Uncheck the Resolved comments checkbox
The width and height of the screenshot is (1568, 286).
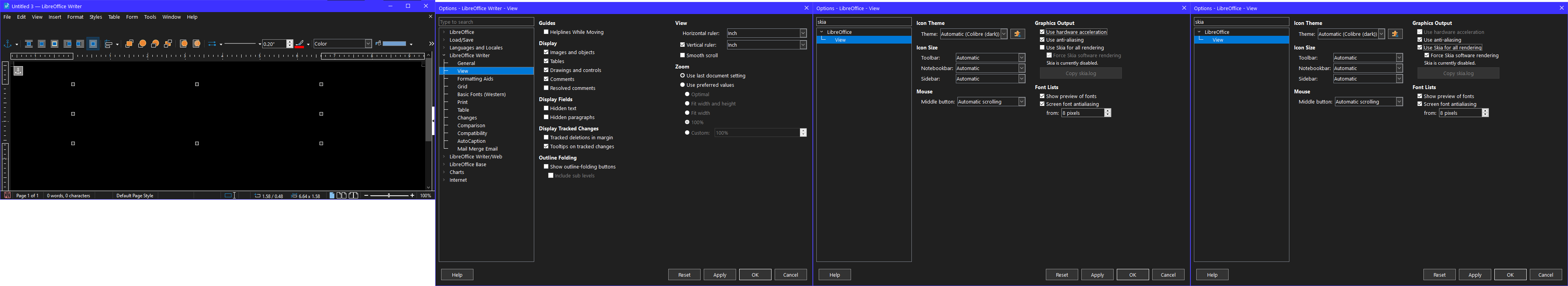pos(546,88)
